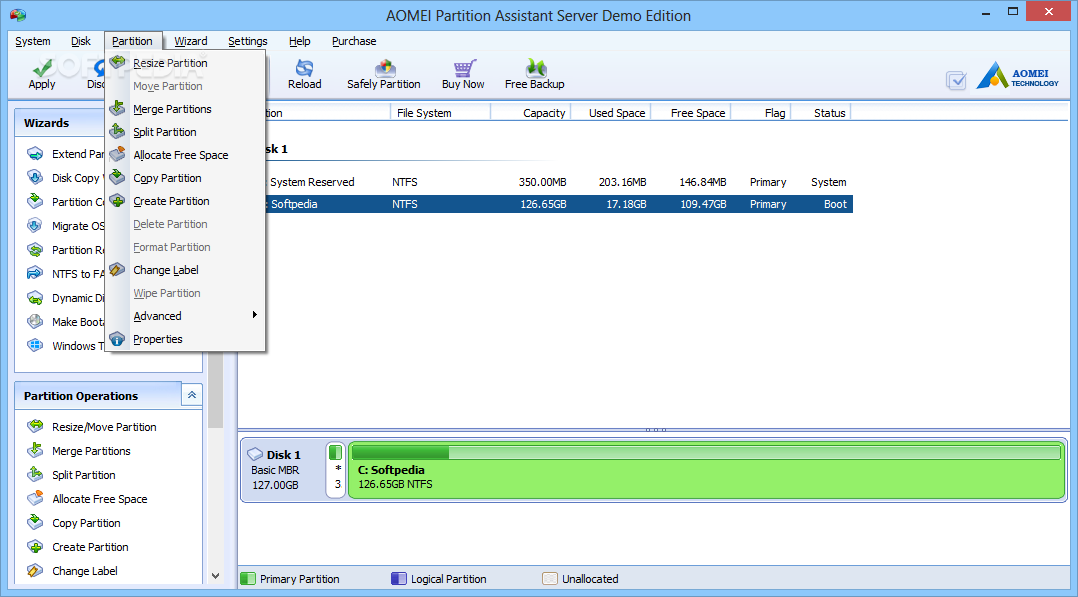The image size is (1078, 597).
Task: Open the Help menu
Action: click(x=299, y=41)
